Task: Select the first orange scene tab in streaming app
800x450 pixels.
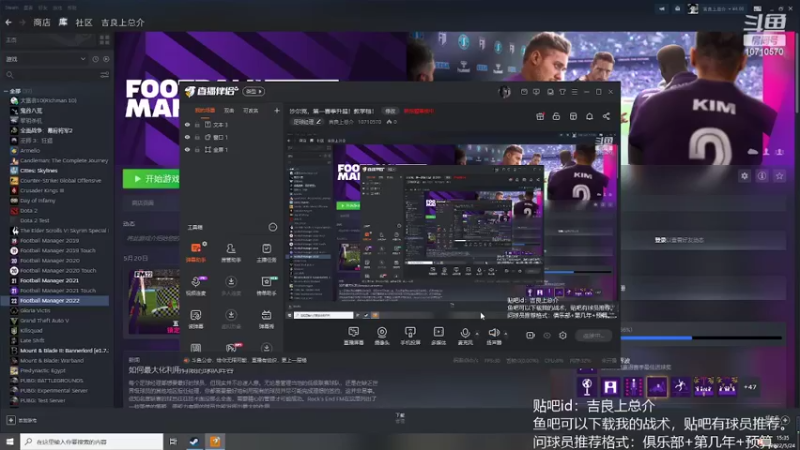Action: 205,110
